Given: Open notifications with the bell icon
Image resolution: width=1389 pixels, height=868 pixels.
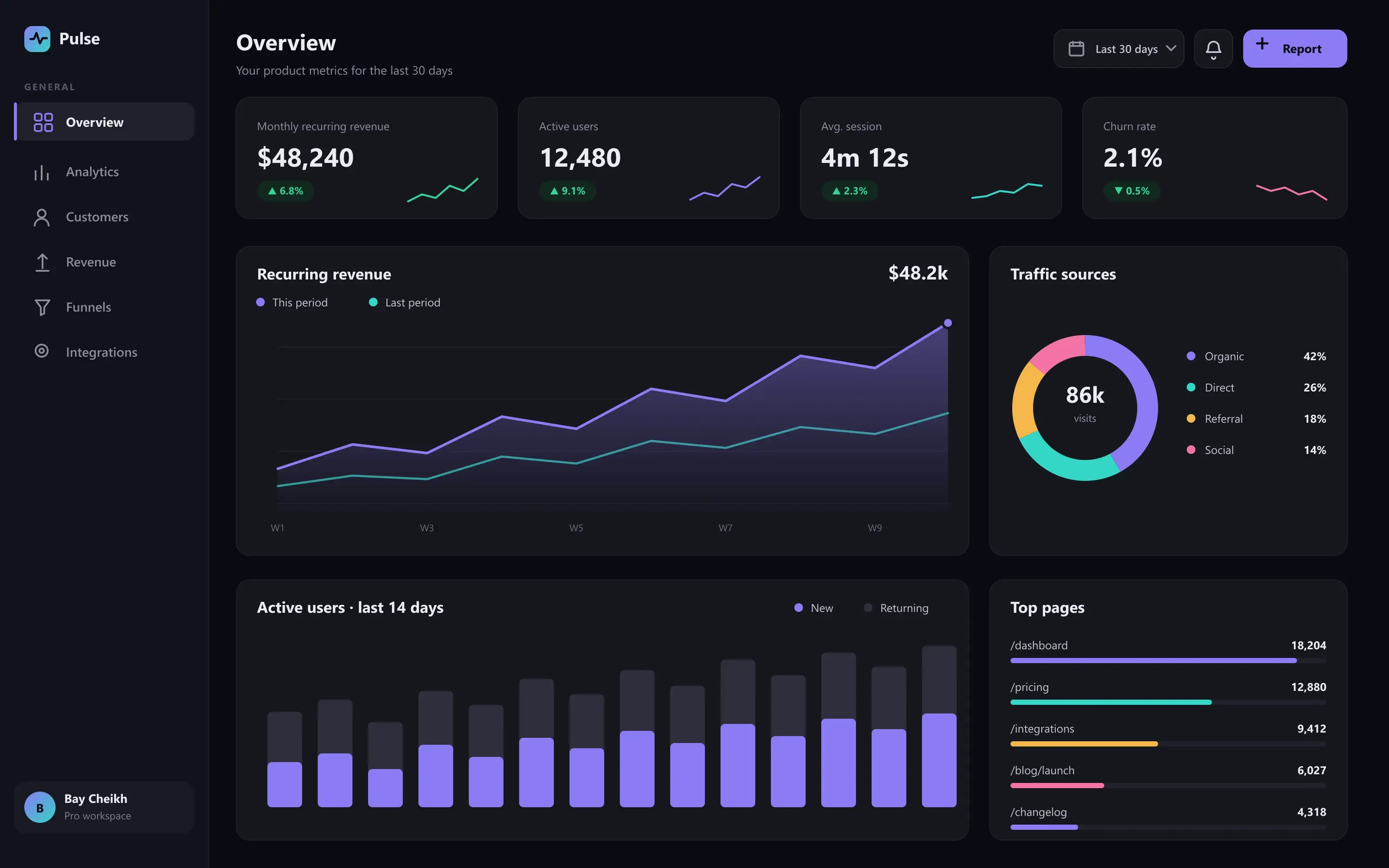Looking at the screenshot, I should coord(1213,49).
